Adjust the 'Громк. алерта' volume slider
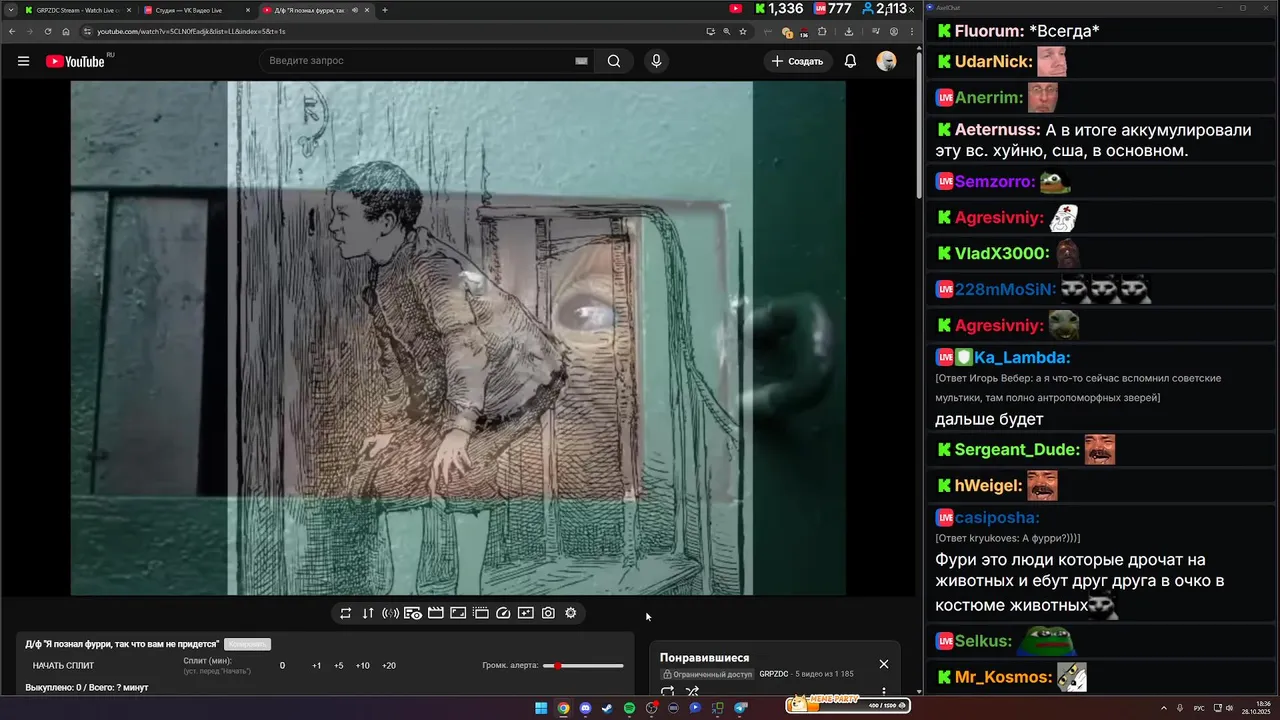Screen dimensions: 1280x720 point(583,665)
